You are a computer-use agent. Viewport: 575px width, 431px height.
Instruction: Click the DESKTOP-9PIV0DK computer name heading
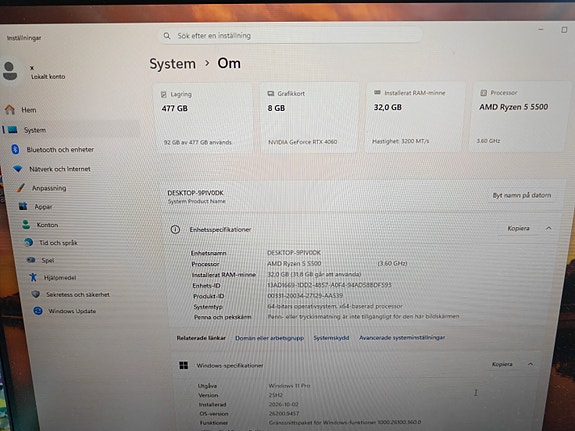pos(195,193)
